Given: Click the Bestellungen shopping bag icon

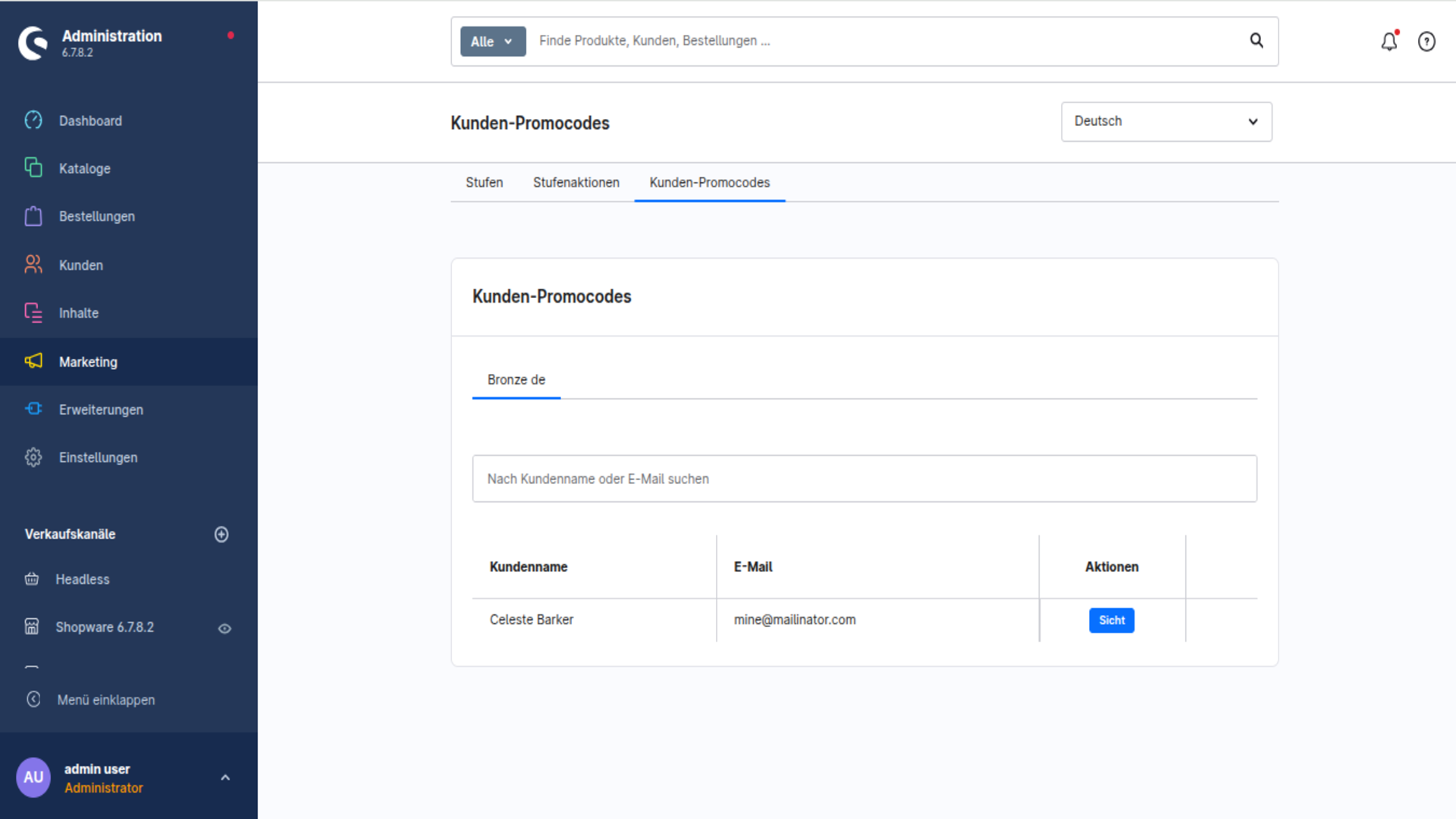Looking at the screenshot, I should click(x=33, y=216).
